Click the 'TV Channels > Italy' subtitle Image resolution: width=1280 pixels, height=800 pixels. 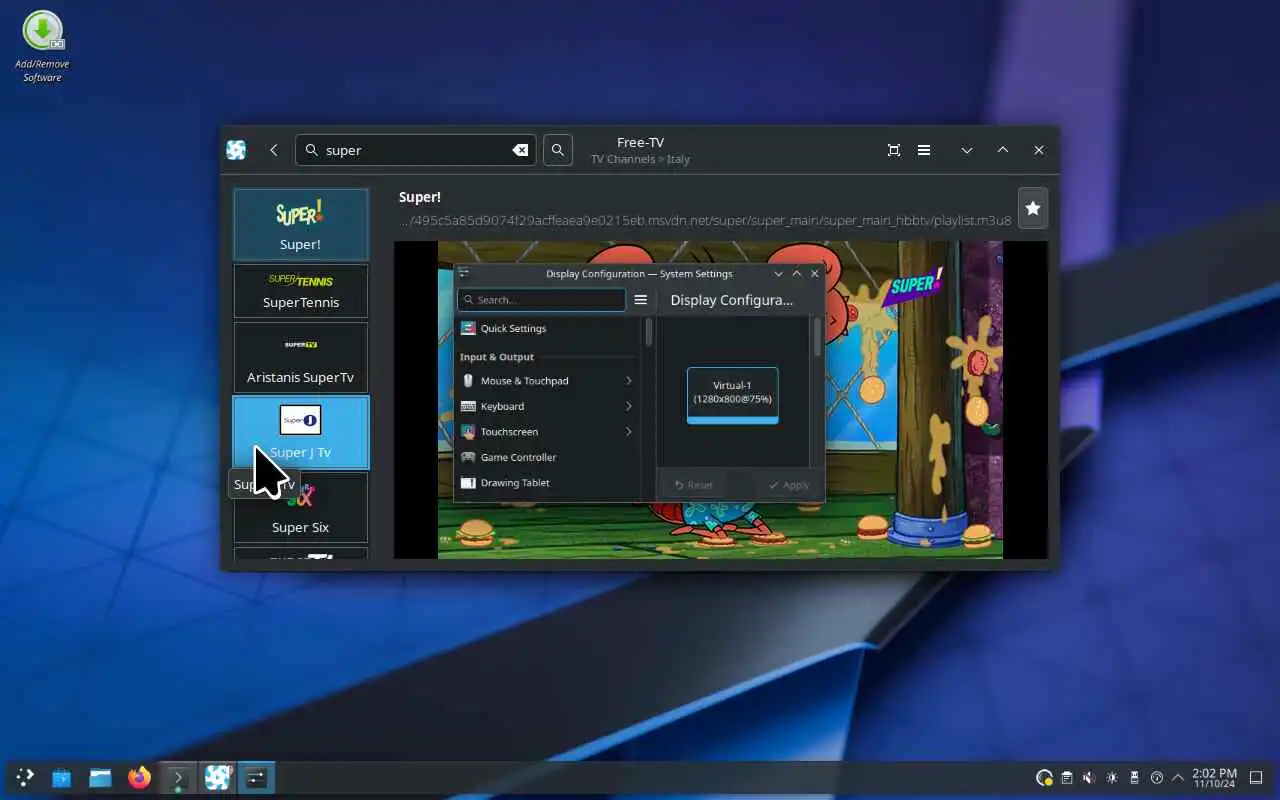640,159
